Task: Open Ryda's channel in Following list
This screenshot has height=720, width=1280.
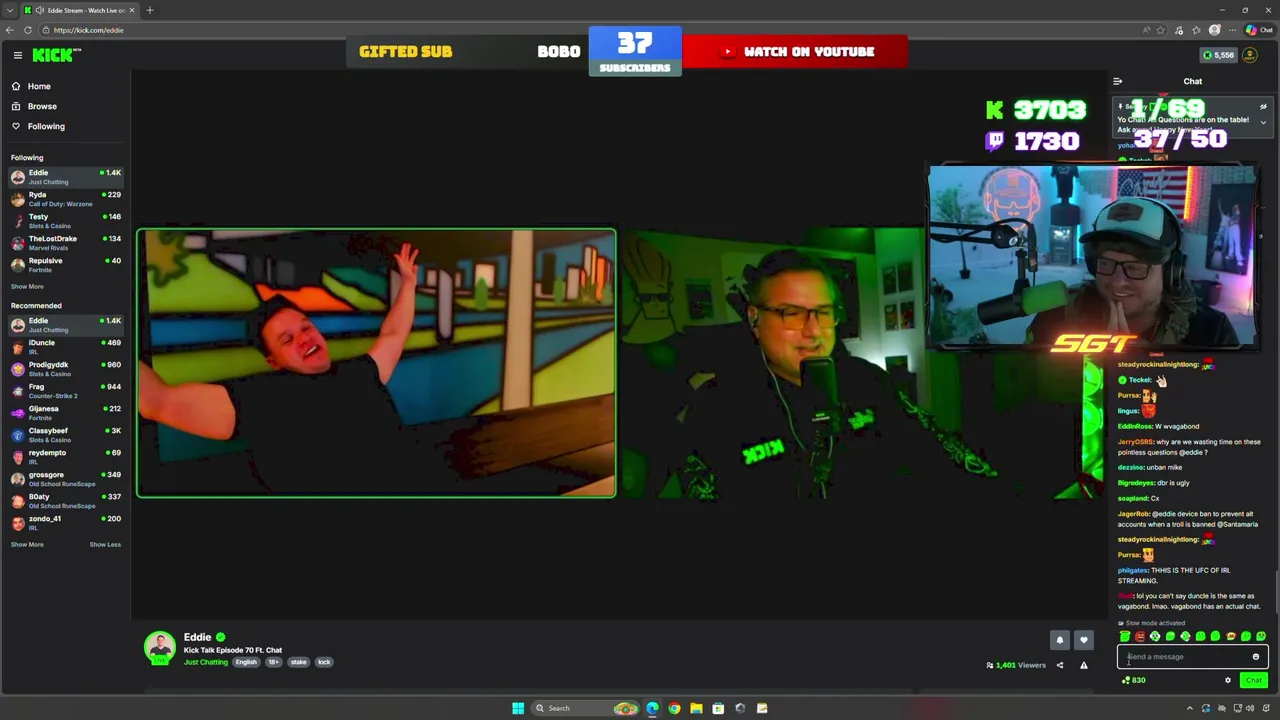Action: pyautogui.click(x=65, y=199)
